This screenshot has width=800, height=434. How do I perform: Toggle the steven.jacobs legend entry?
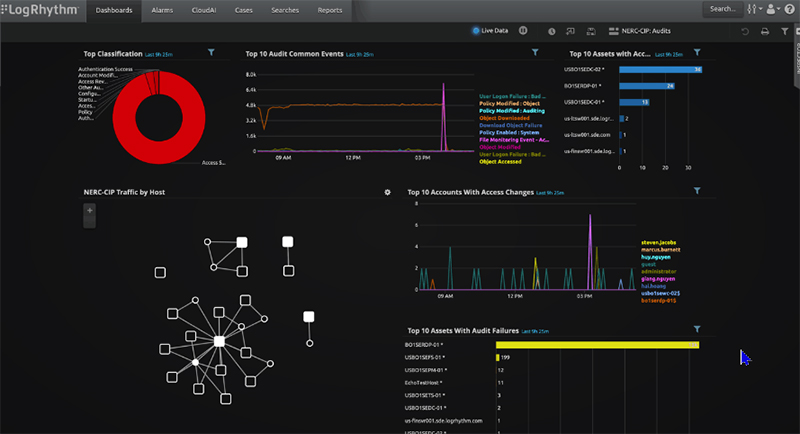(x=659, y=243)
